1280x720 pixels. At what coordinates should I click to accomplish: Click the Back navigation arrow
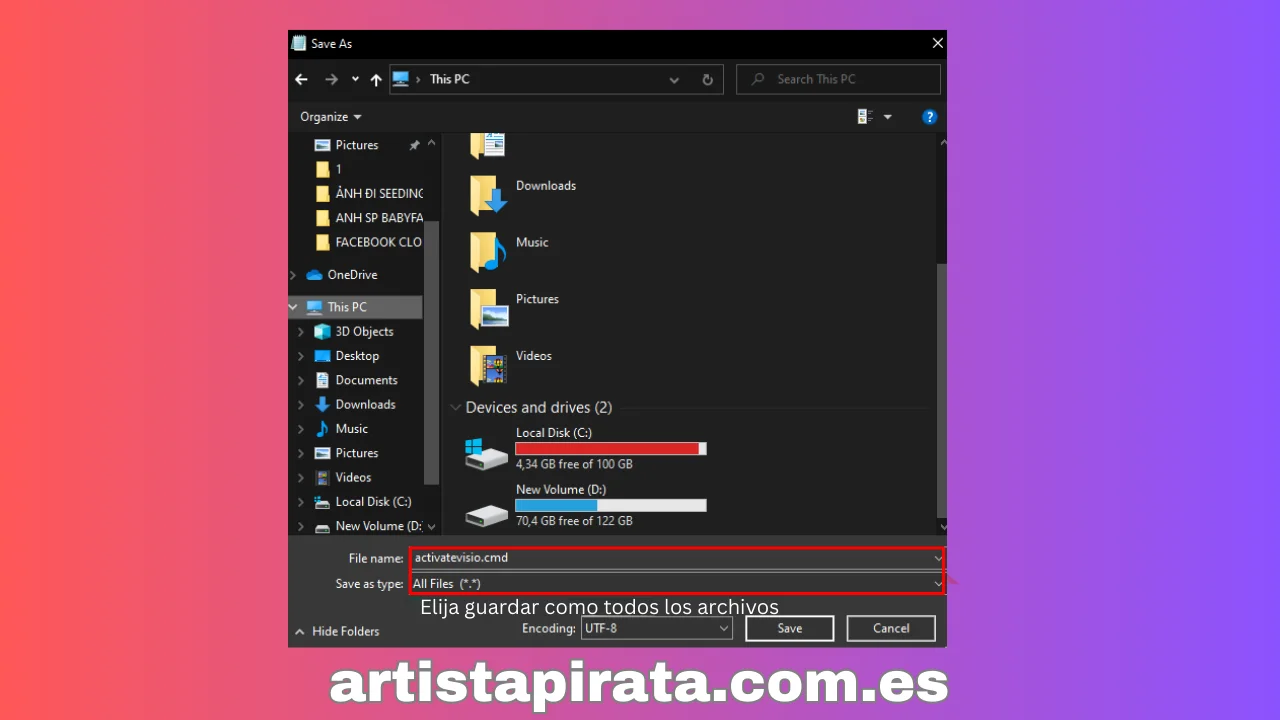point(302,80)
